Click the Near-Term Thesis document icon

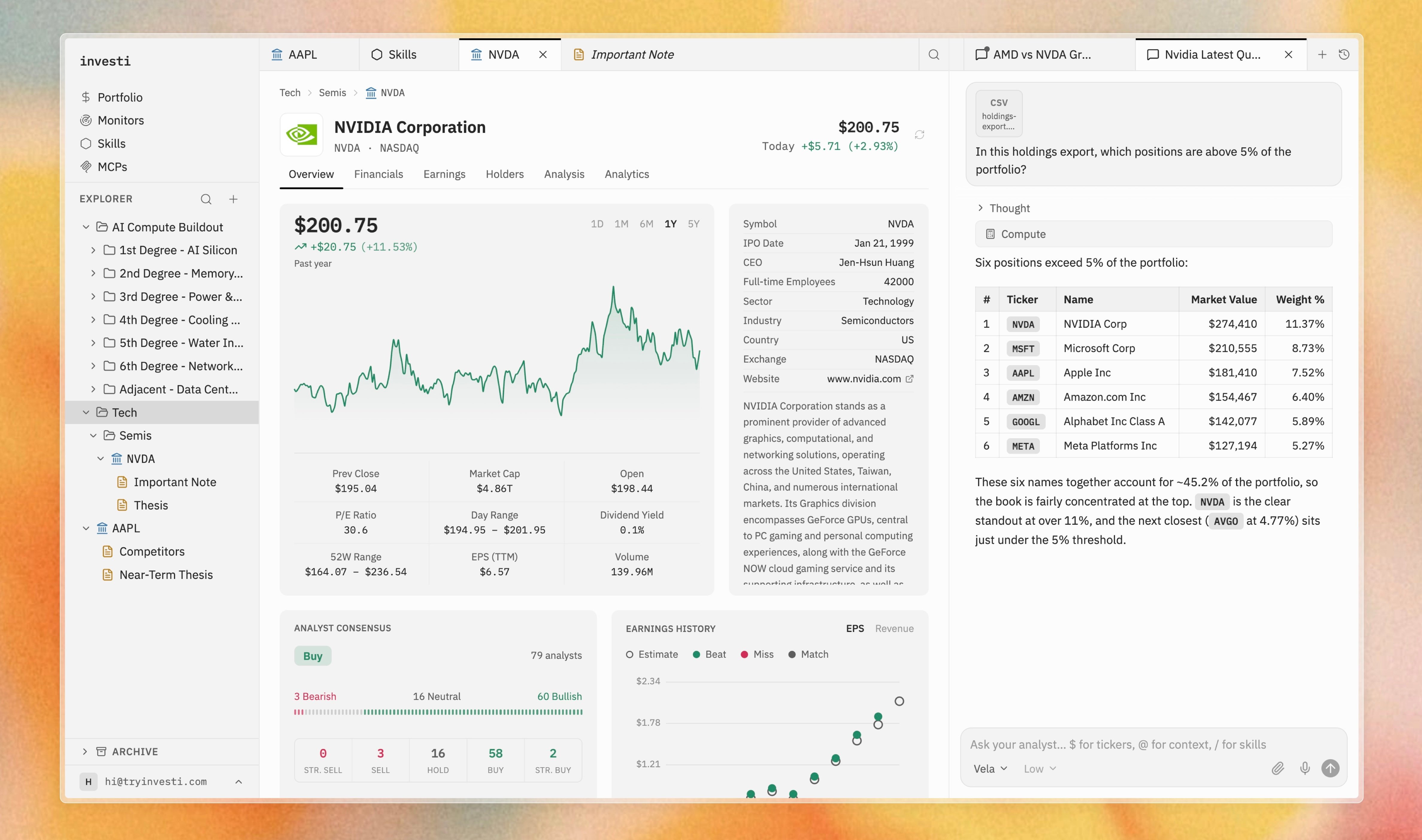pos(107,575)
